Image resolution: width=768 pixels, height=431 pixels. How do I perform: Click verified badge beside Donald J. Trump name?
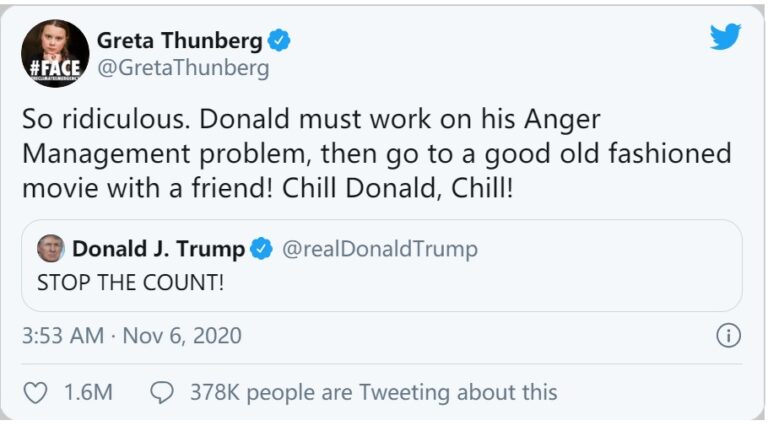click(x=261, y=249)
